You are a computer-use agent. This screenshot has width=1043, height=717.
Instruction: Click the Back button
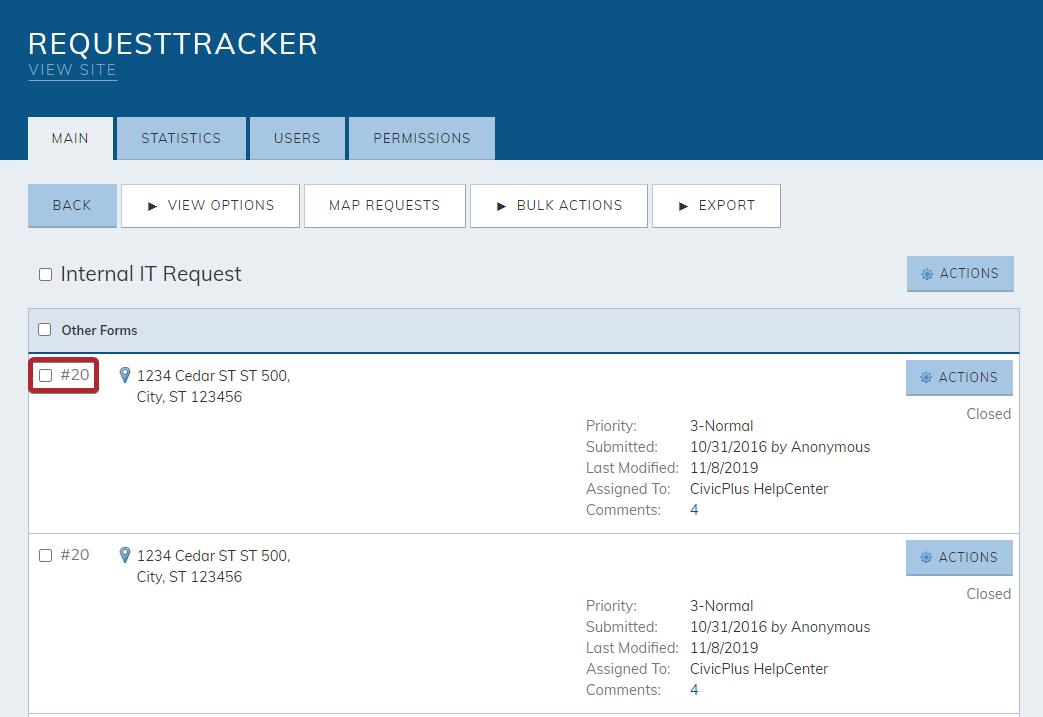tap(73, 206)
